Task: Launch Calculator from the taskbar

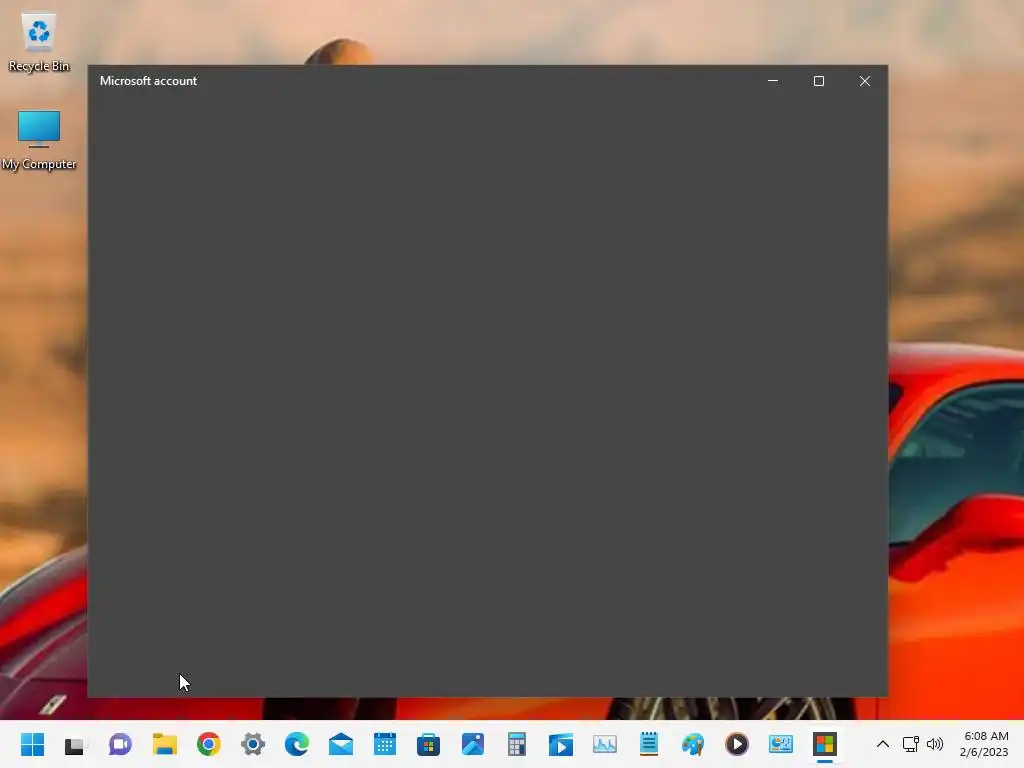Action: tap(517, 744)
